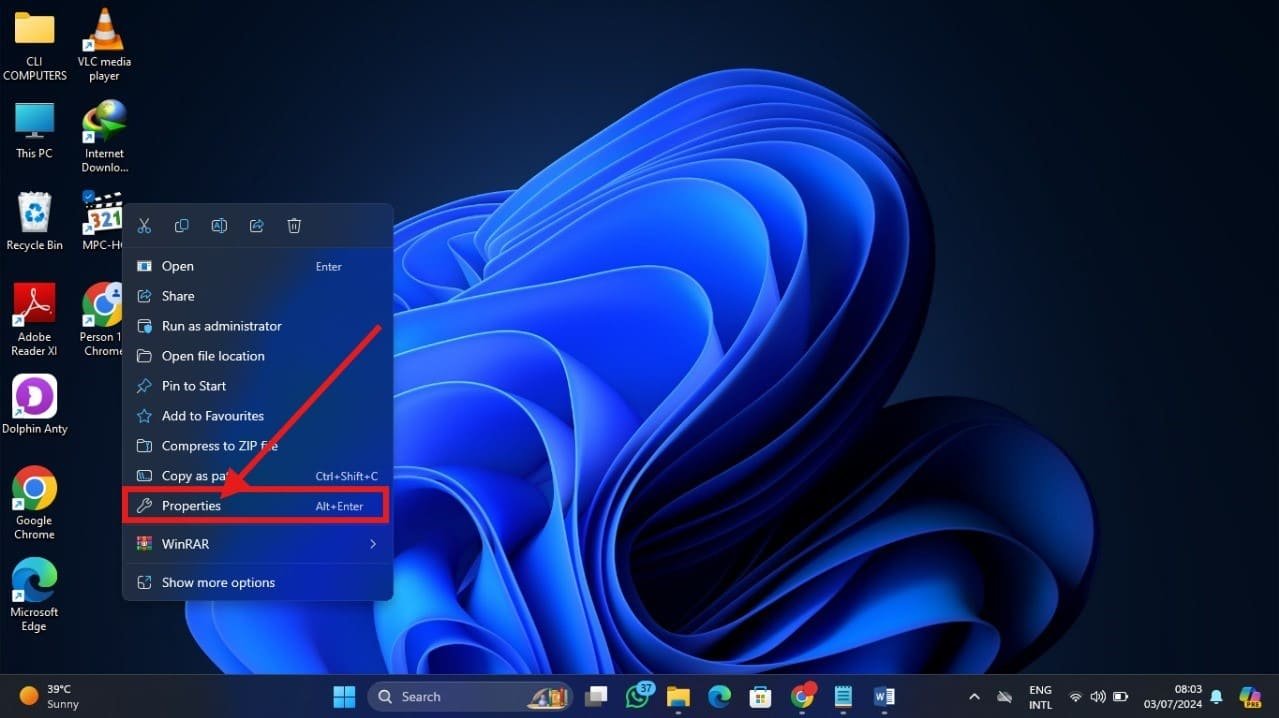Screen dimensions: 1279x718
Task: Click the Delete trash icon in context menu
Action: (294, 226)
